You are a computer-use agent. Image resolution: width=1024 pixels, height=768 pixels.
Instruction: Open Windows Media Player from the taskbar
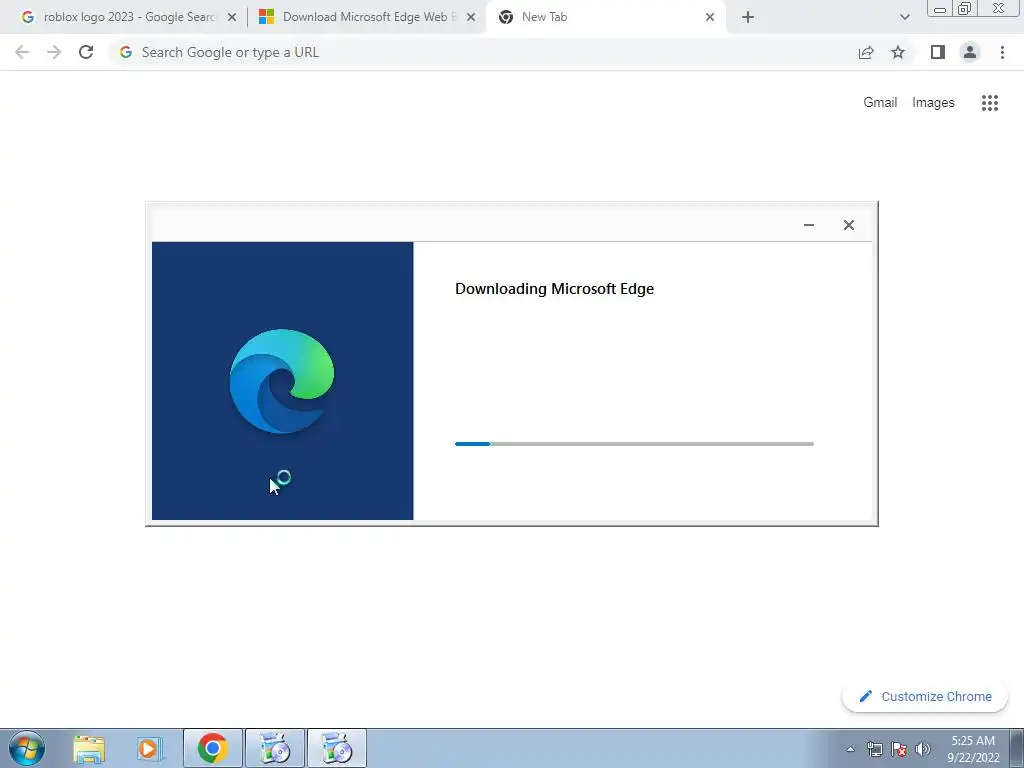[x=150, y=748]
